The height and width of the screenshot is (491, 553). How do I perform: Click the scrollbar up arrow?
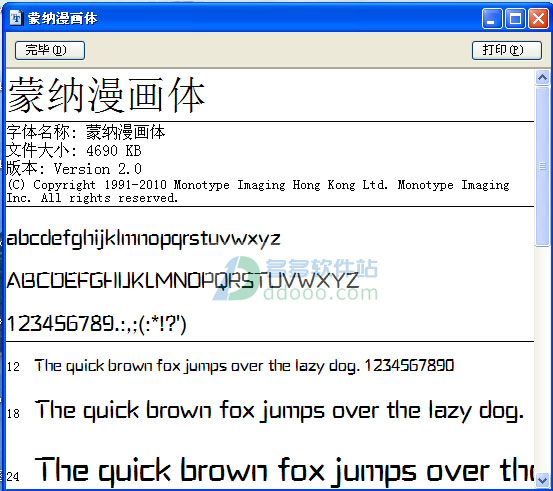point(542,77)
